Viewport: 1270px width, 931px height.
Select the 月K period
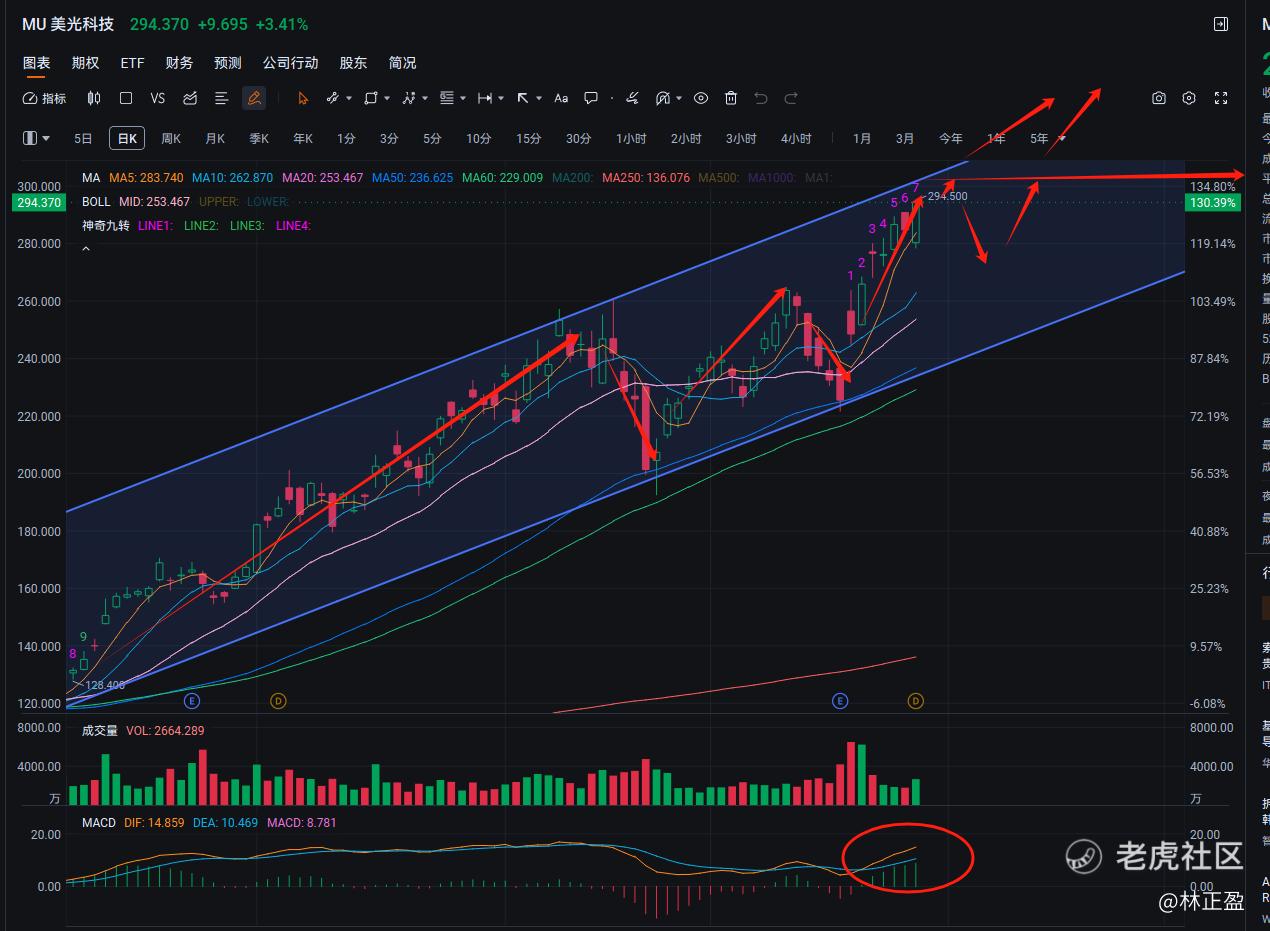(215, 138)
